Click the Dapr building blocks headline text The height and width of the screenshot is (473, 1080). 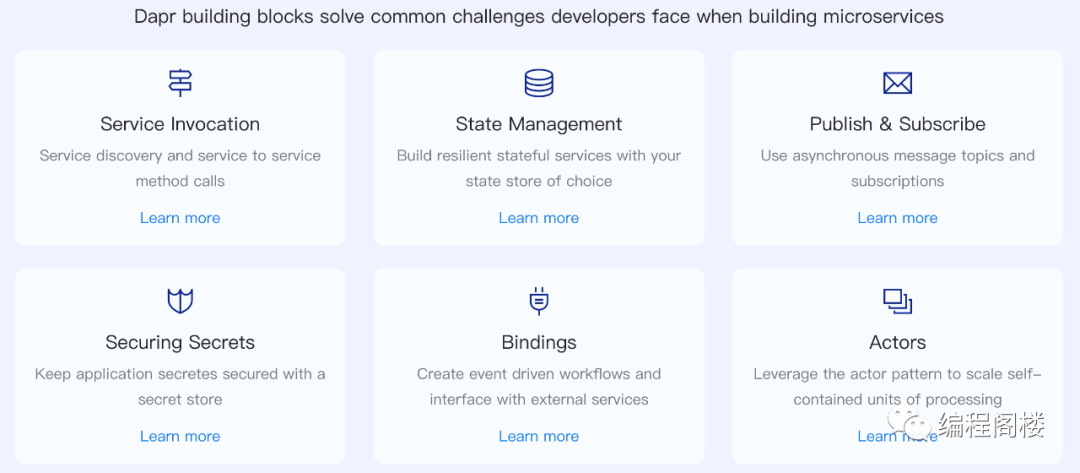point(539,17)
